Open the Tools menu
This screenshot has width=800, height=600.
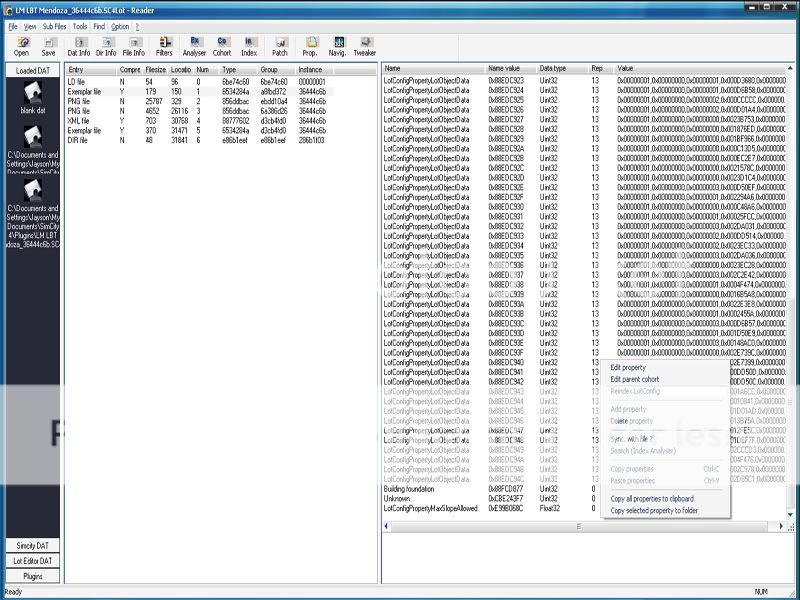[x=80, y=26]
